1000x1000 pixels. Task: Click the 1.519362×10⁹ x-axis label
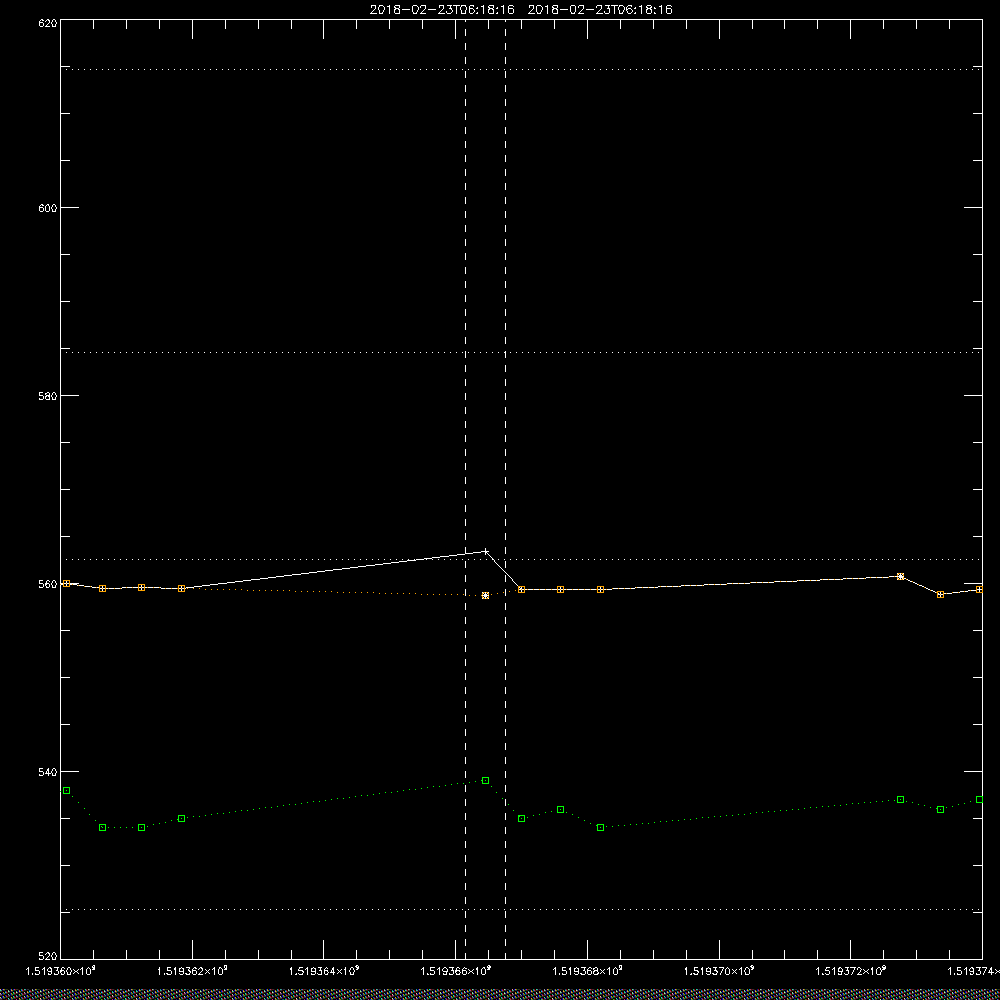(192, 971)
